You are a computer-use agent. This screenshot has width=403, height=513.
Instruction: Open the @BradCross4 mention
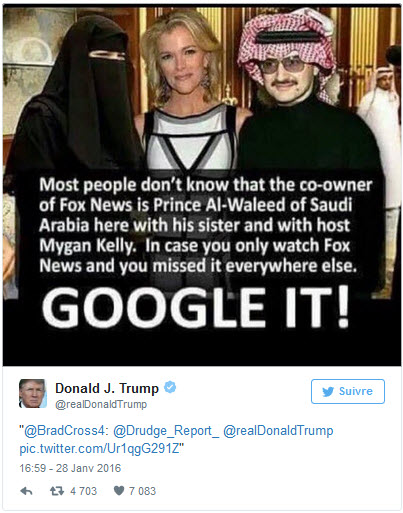coord(65,431)
